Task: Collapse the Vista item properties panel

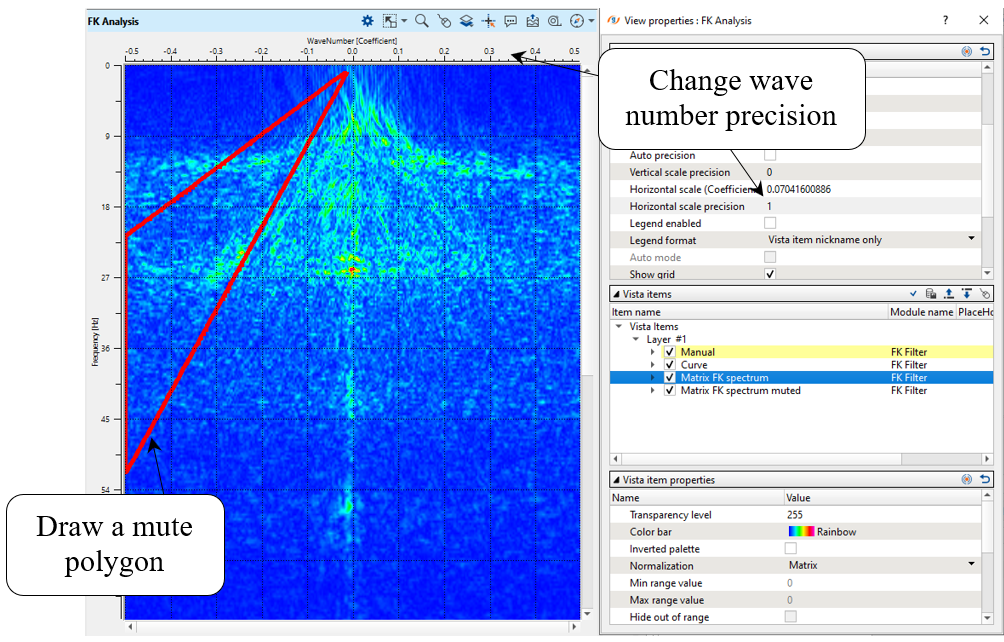Action: 615,480
